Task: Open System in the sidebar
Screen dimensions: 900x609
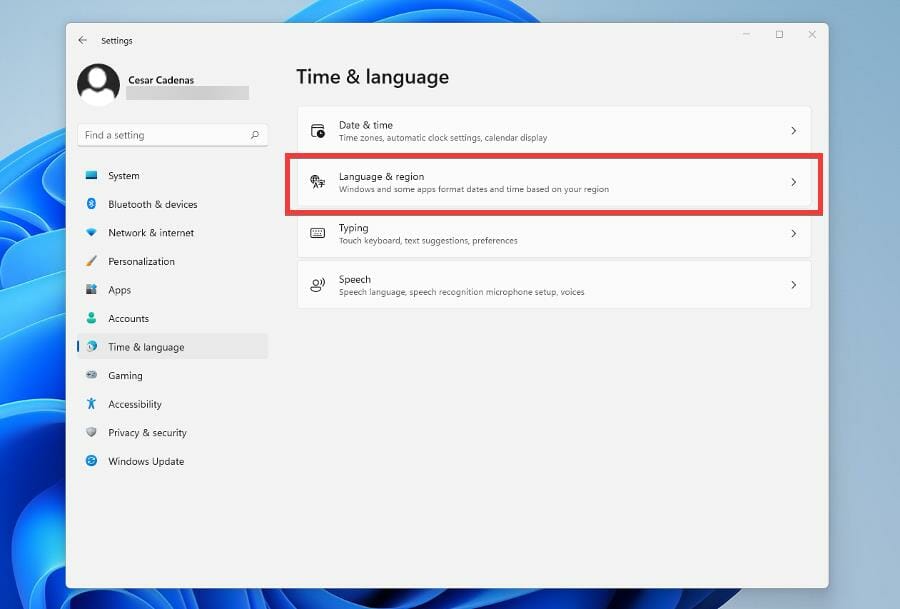Action: (x=123, y=176)
